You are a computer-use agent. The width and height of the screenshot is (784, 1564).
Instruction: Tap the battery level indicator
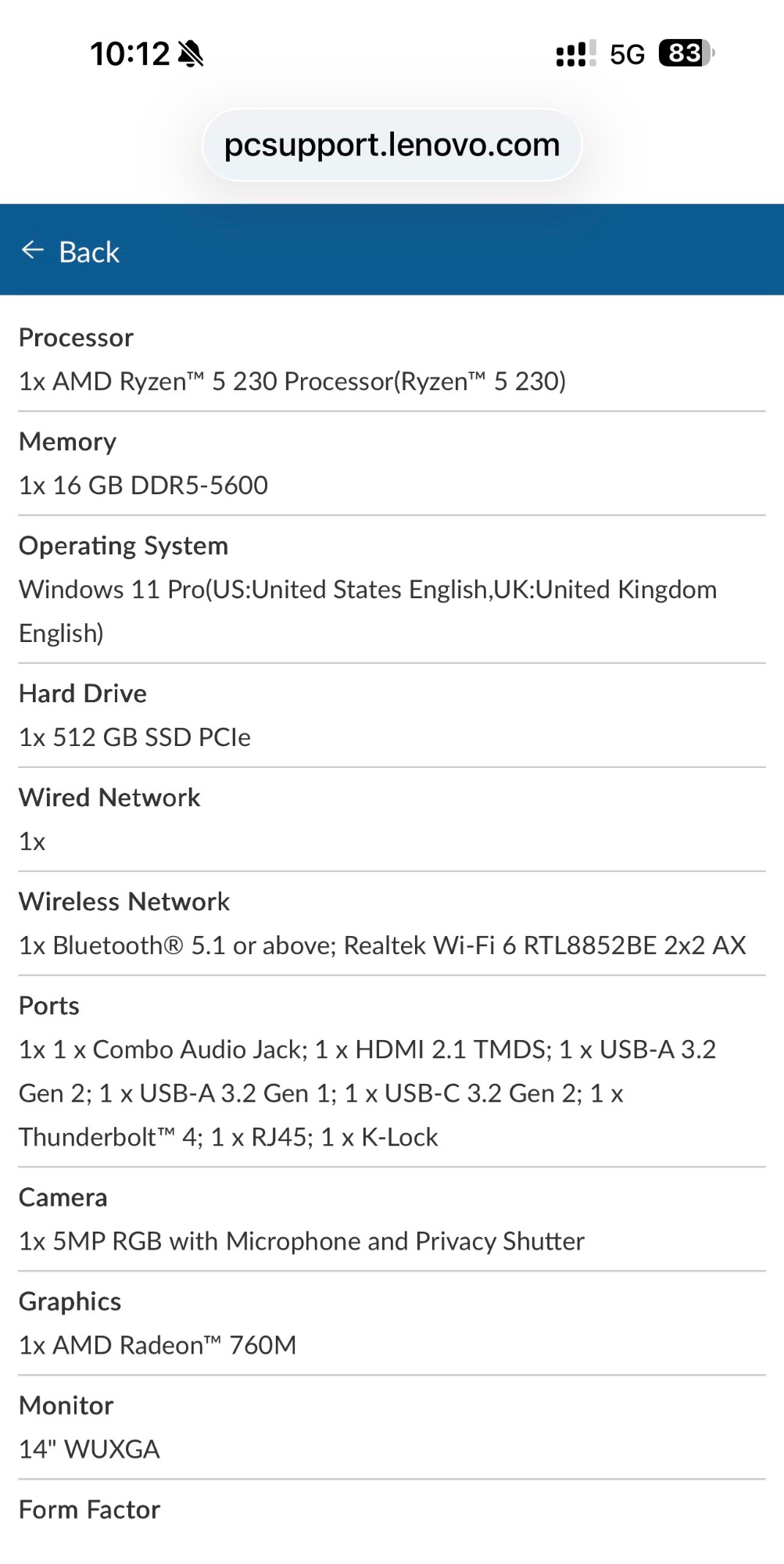pos(686,53)
